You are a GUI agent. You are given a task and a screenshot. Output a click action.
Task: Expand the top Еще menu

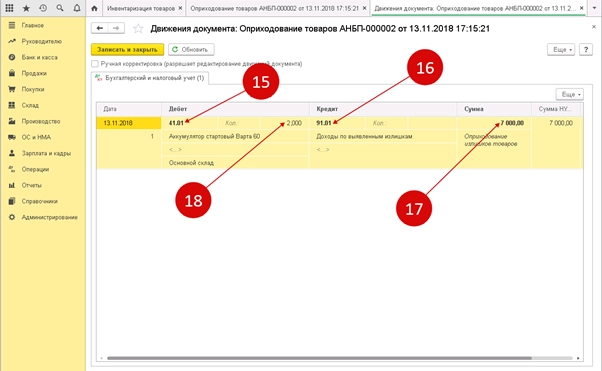(561, 50)
